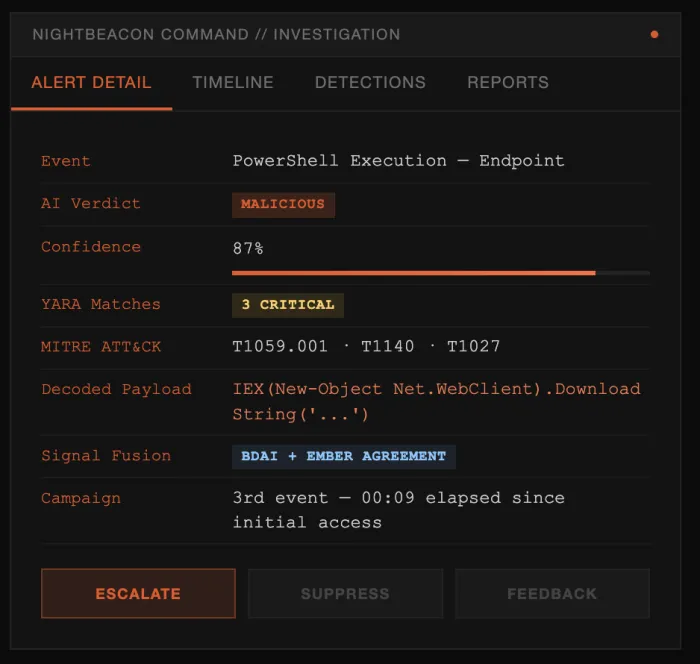The height and width of the screenshot is (664, 700).
Task: Click the 3 Critical YARA badge
Action: [x=288, y=305]
